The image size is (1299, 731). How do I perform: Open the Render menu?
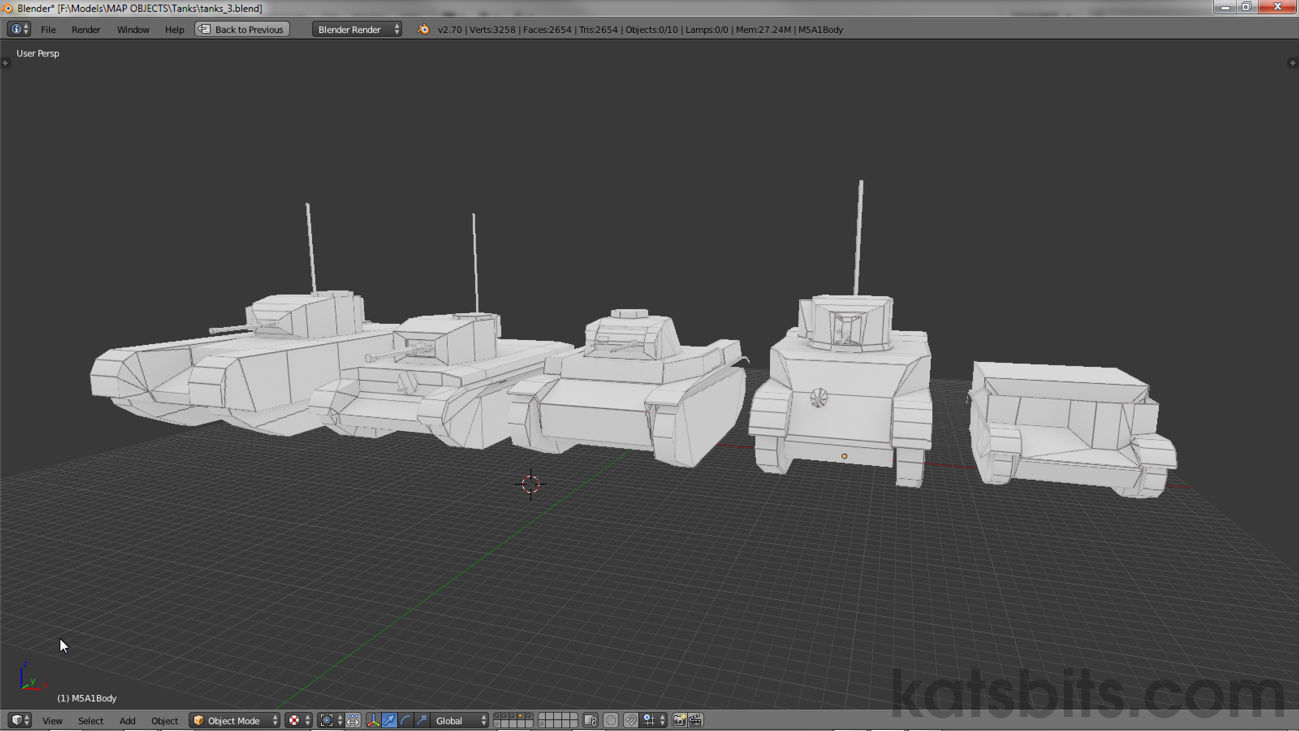click(86, 29)
